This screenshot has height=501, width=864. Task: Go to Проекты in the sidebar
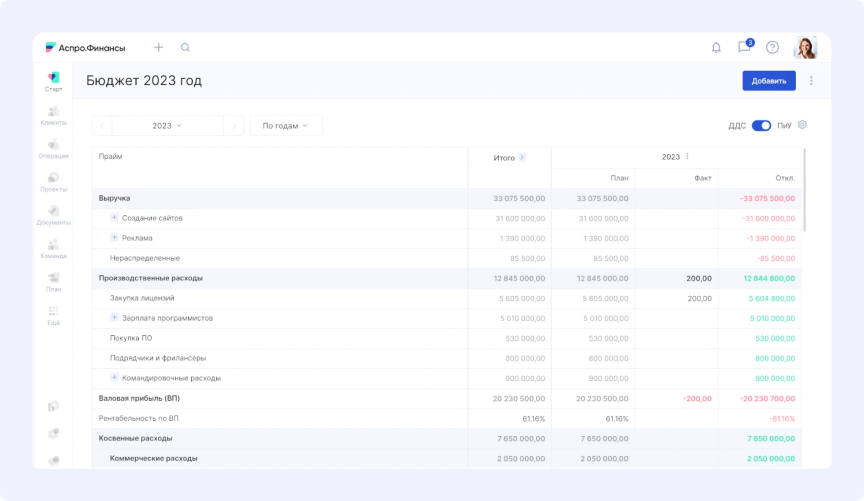[53, 182]
